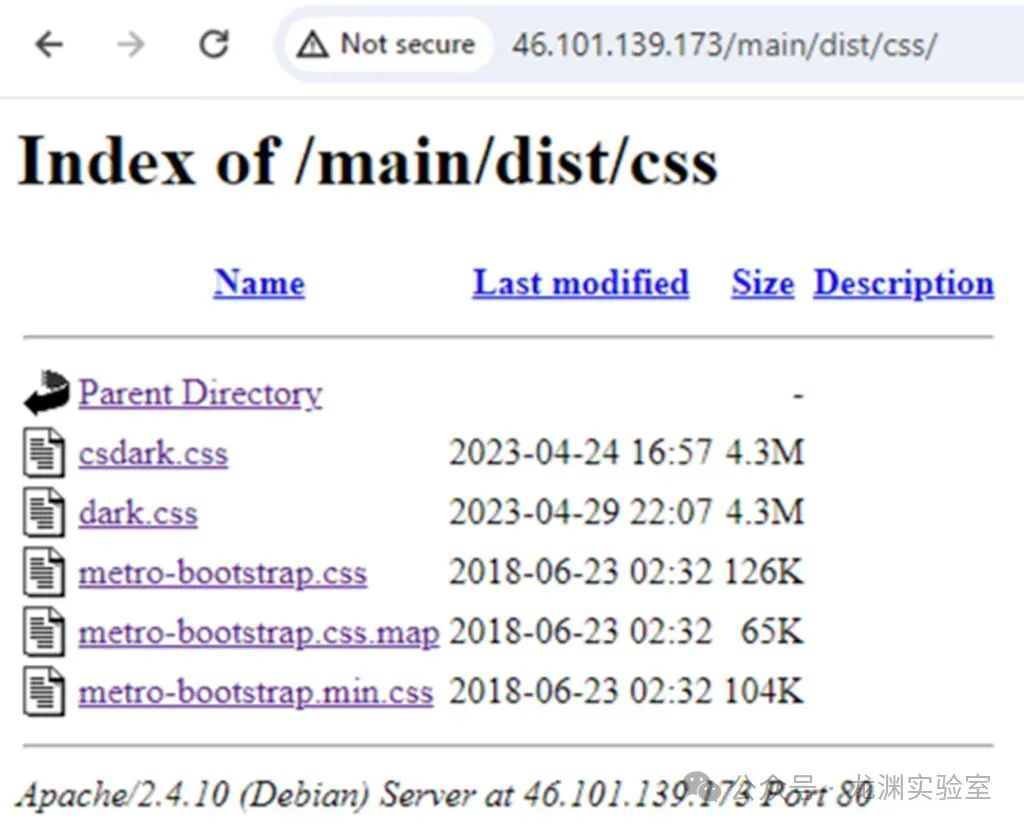Image resolution: width=1024 pixels, height=829 pixels.
Task: Click the file icon beside metro-bootstrap.css
Action: (x=44, y=572)
